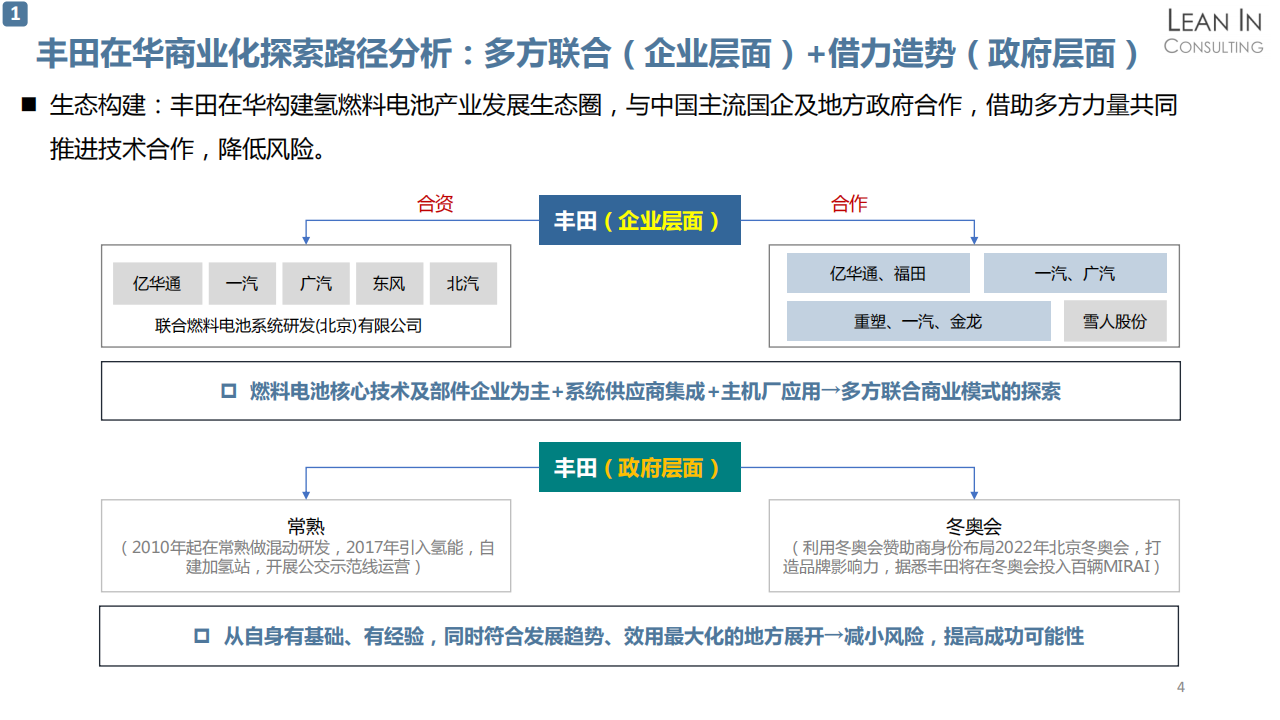Select the red 合作 label
This screenshot has height=720, width=1280.
[849, 204]
